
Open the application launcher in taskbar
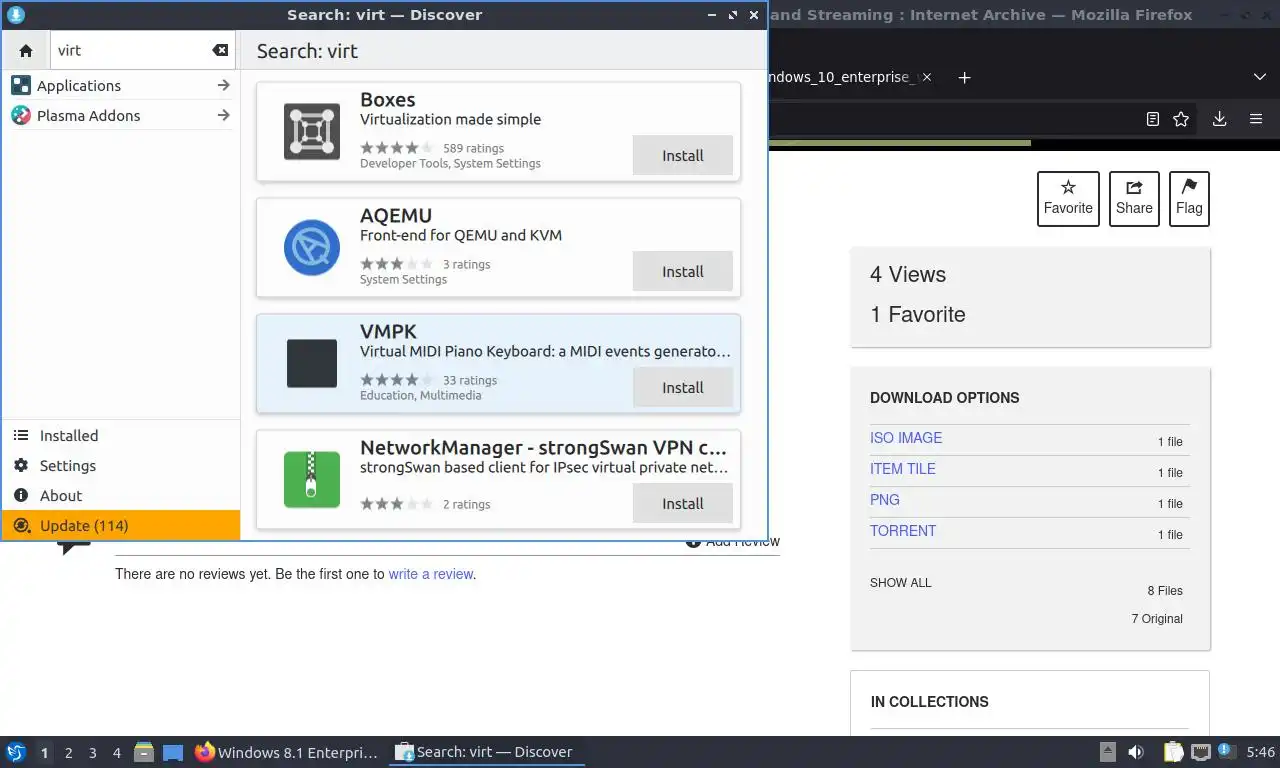point(15,752)
